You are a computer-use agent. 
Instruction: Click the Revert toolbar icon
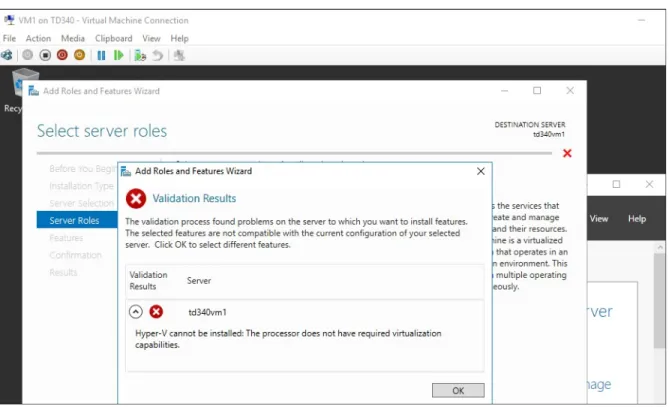tap(157, 55)
